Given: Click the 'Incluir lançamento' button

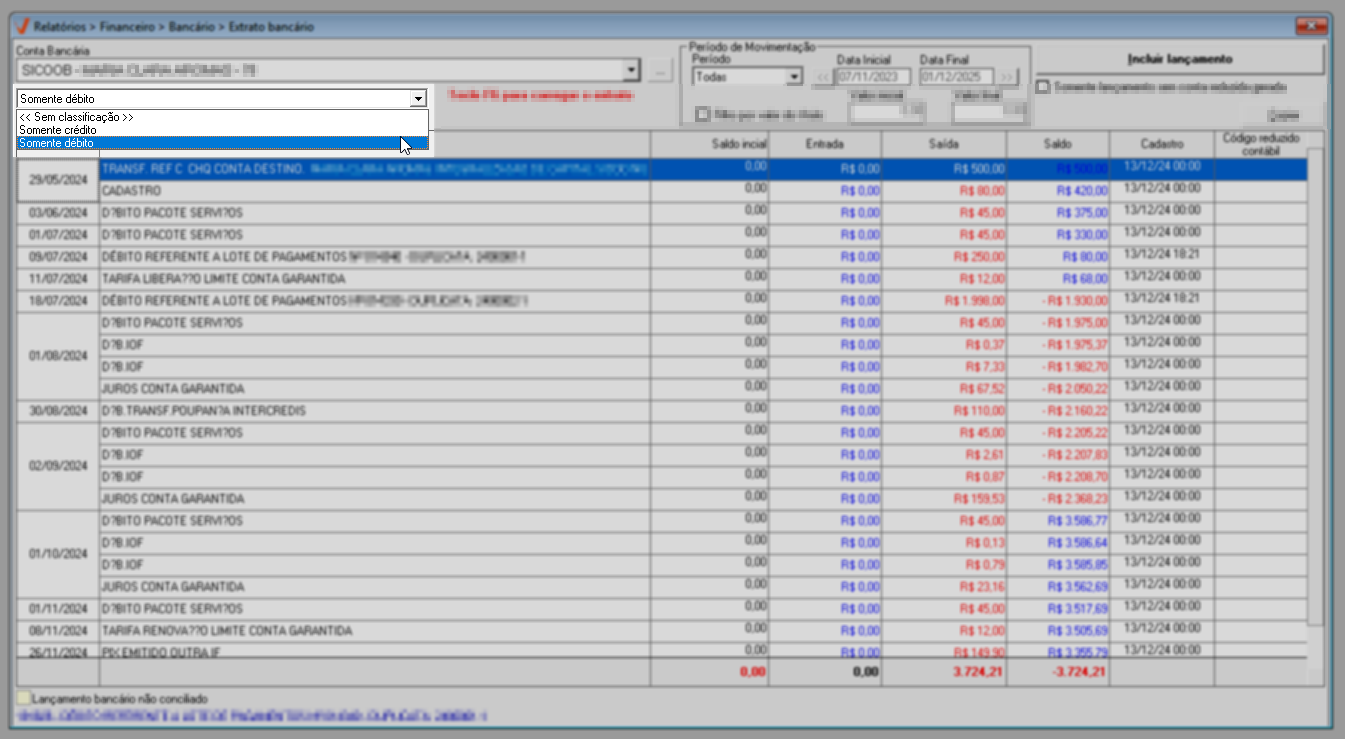Looking at the screenshot, I should coord(1179,59).
